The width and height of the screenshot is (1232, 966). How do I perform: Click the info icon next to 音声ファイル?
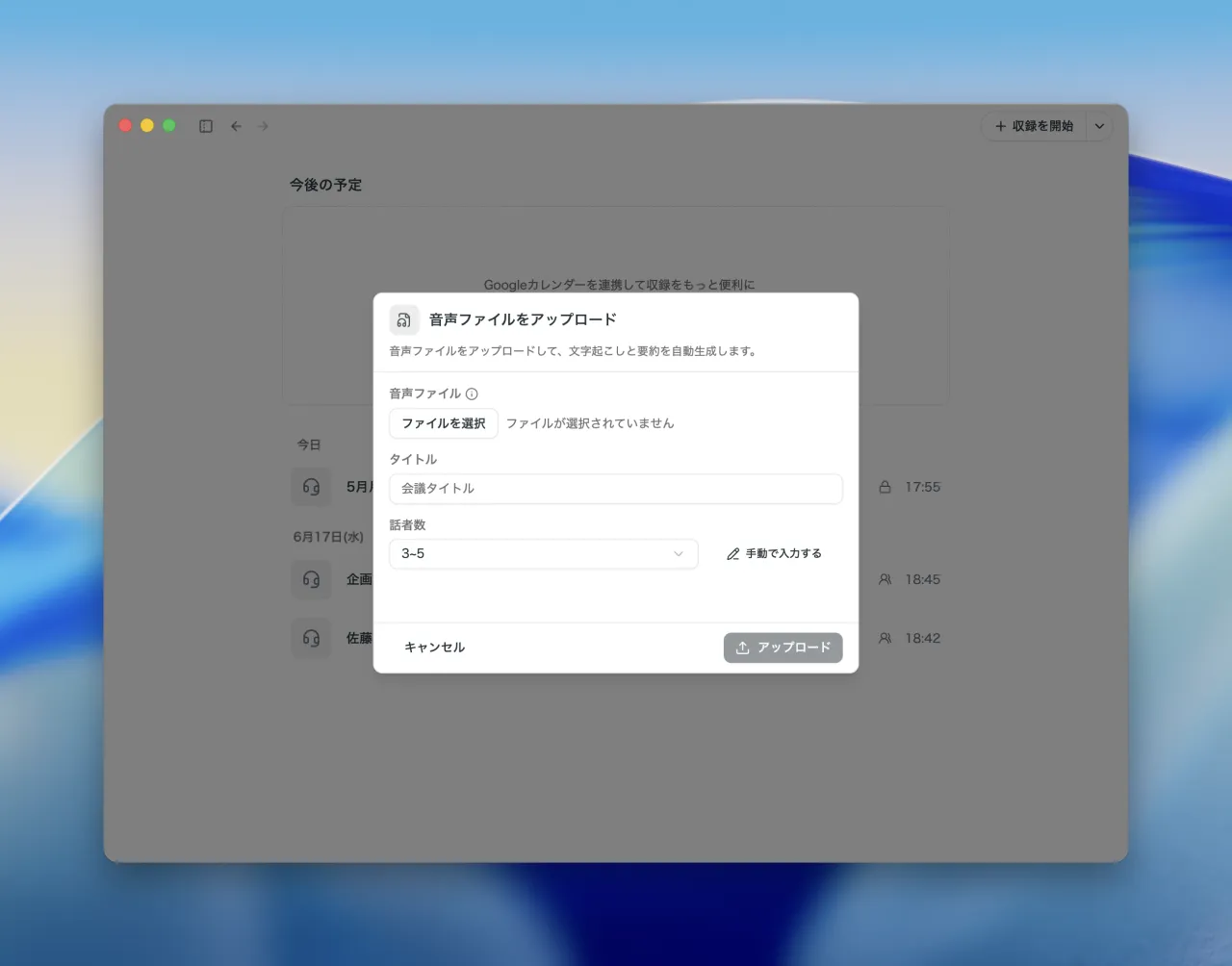pyautogui.click(x=472, y=394)
